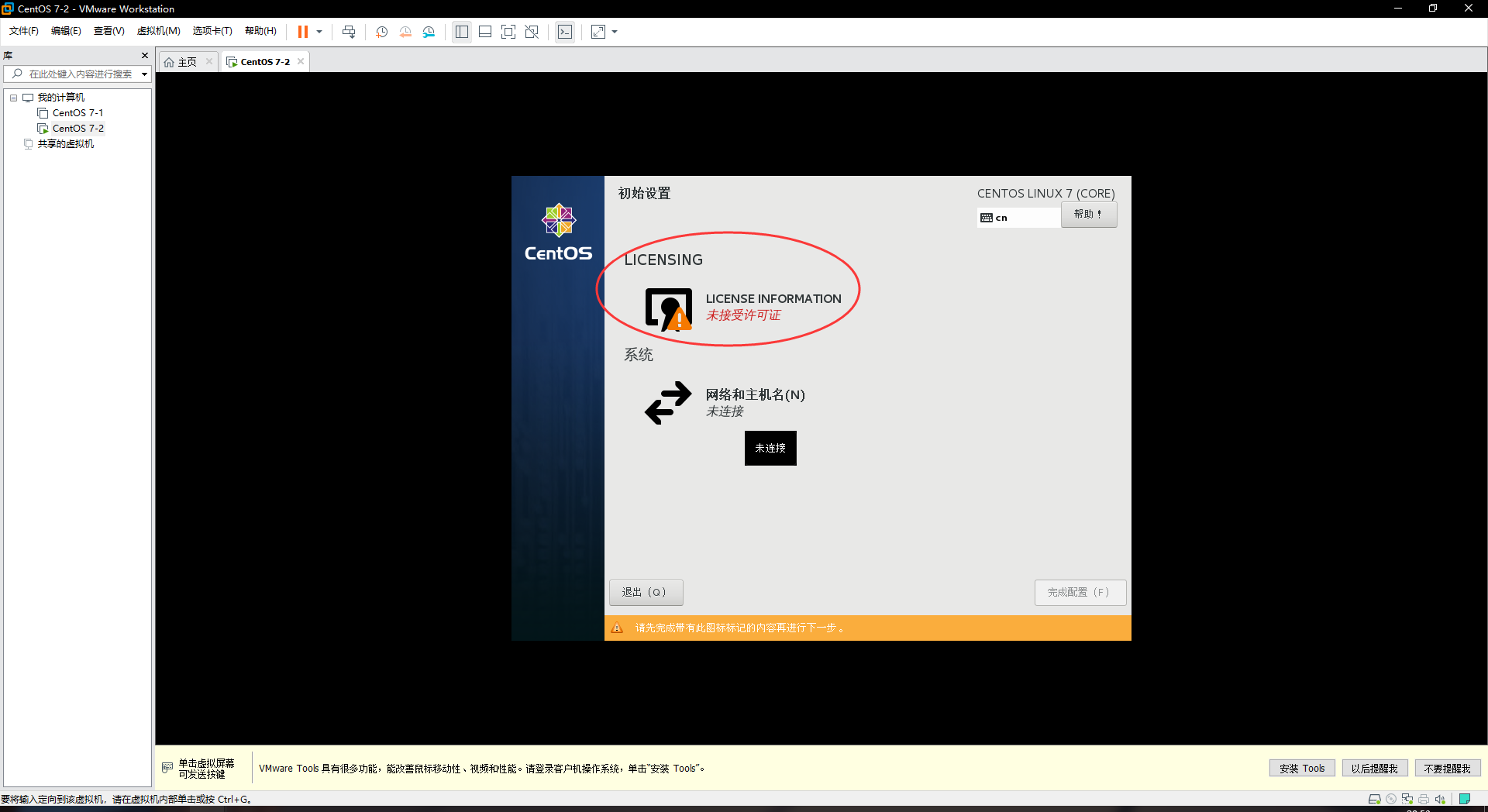Click the 帮助! help button in CentOS setup
This screenshot has width=1488, height=812.
click(1089, 215)
